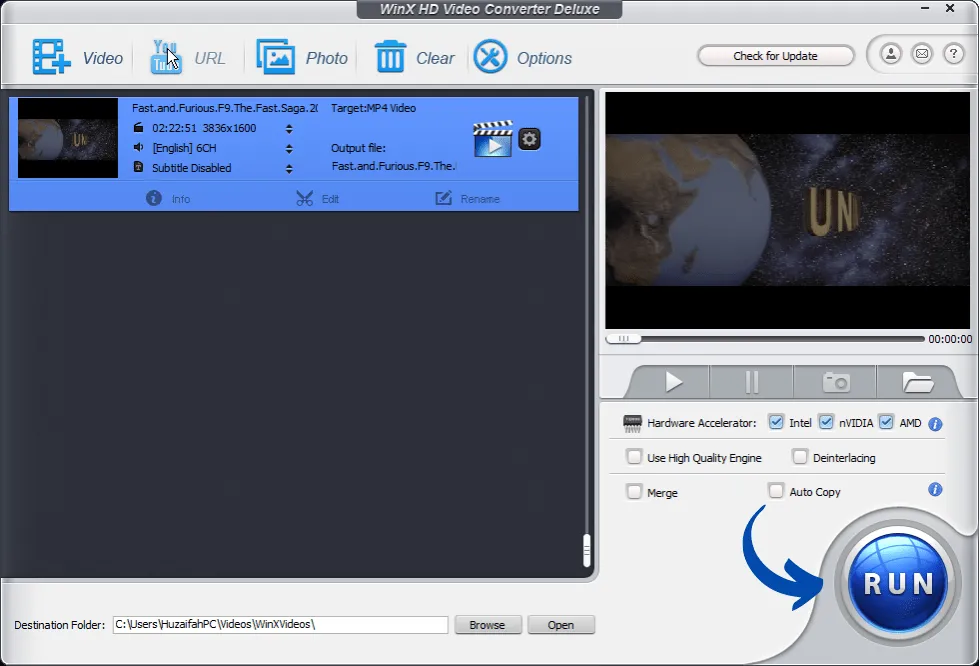Open the YouTube URL downloader
The width and height of the screenshot is (980, 666).
pos(165,57)
